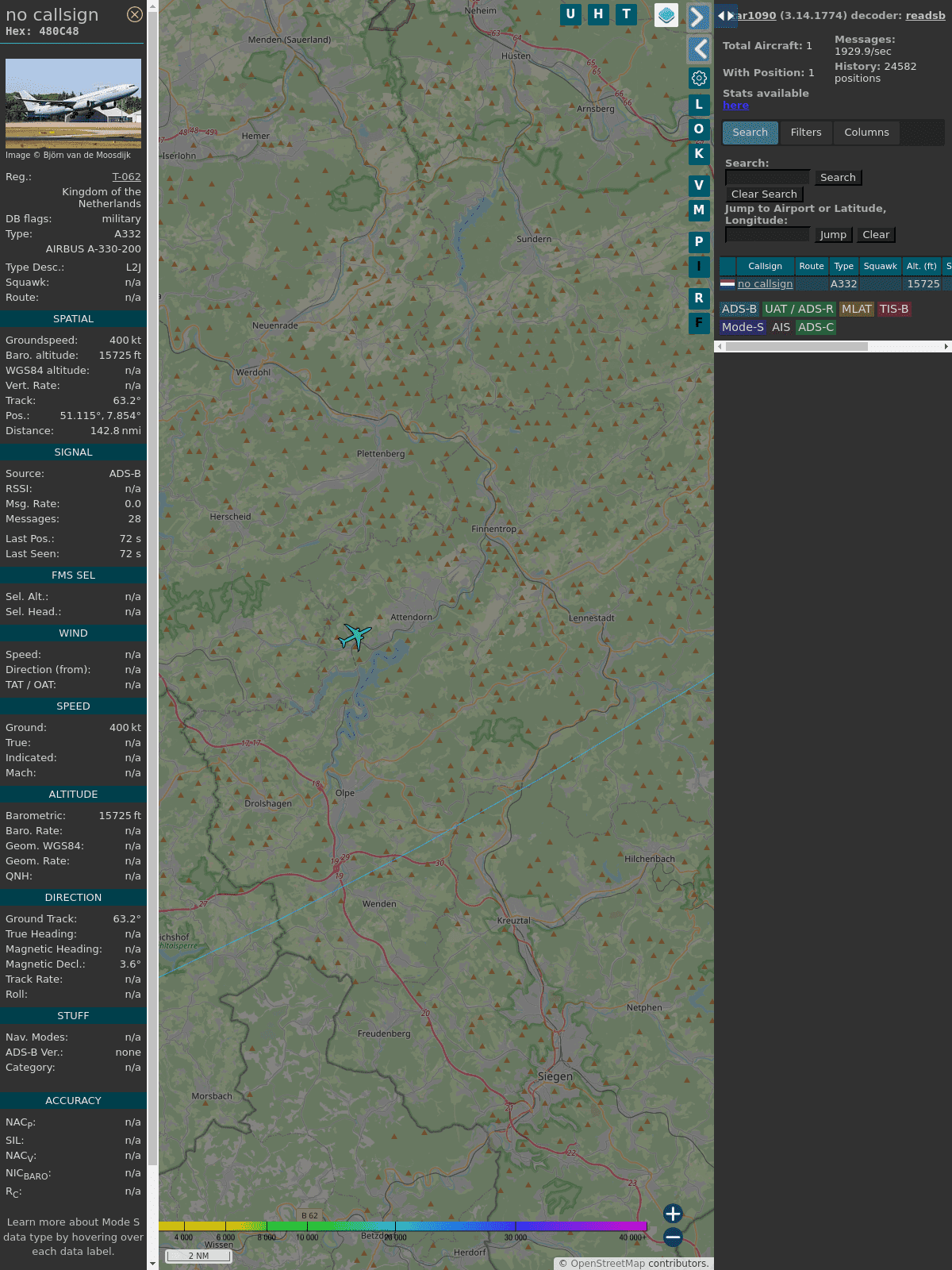Switch to the Filters tab
Viewport: 952px width, 1270px height.
(806, 133)
